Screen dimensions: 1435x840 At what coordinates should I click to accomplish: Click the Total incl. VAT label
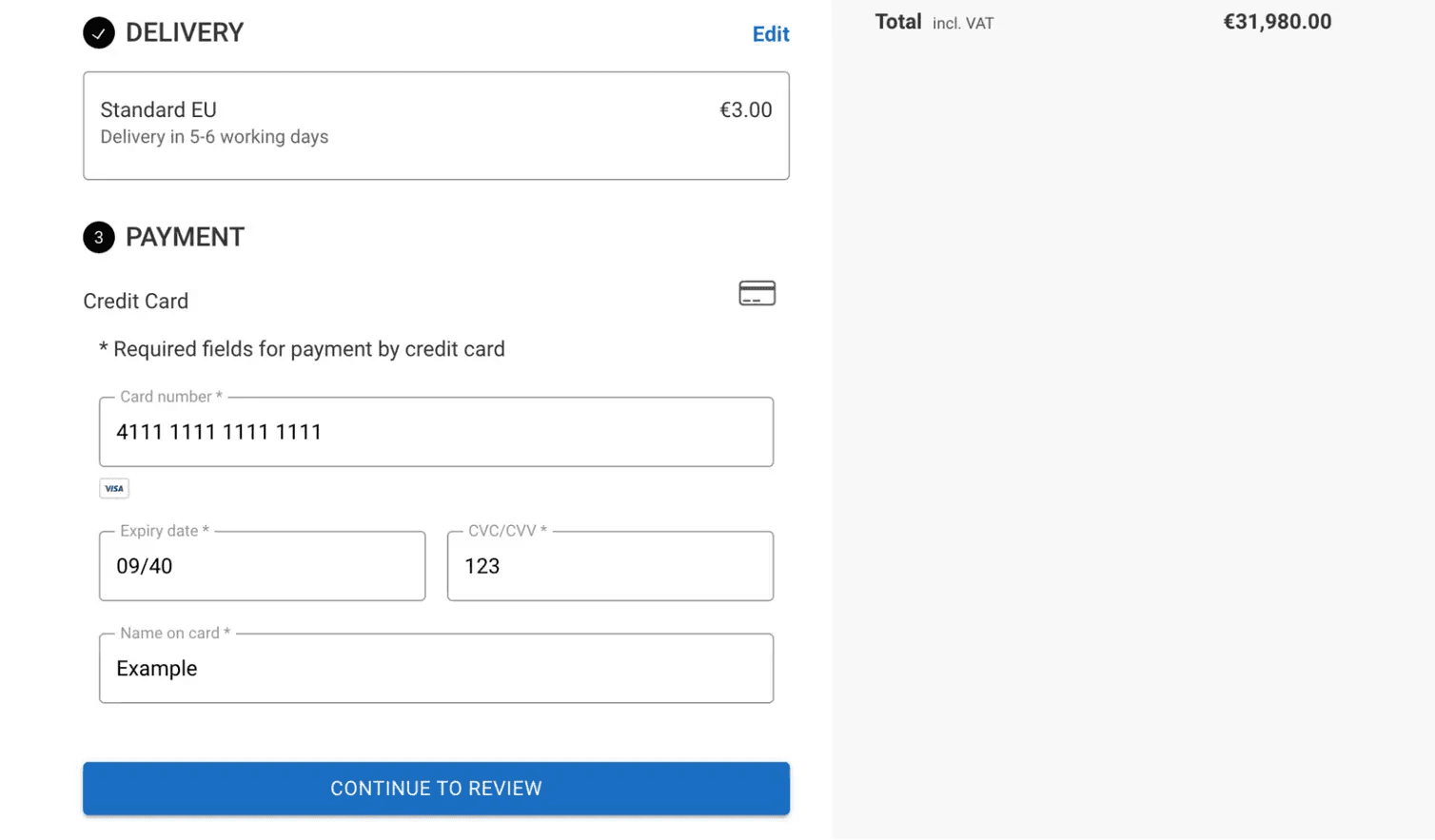[x=933, y=21]
